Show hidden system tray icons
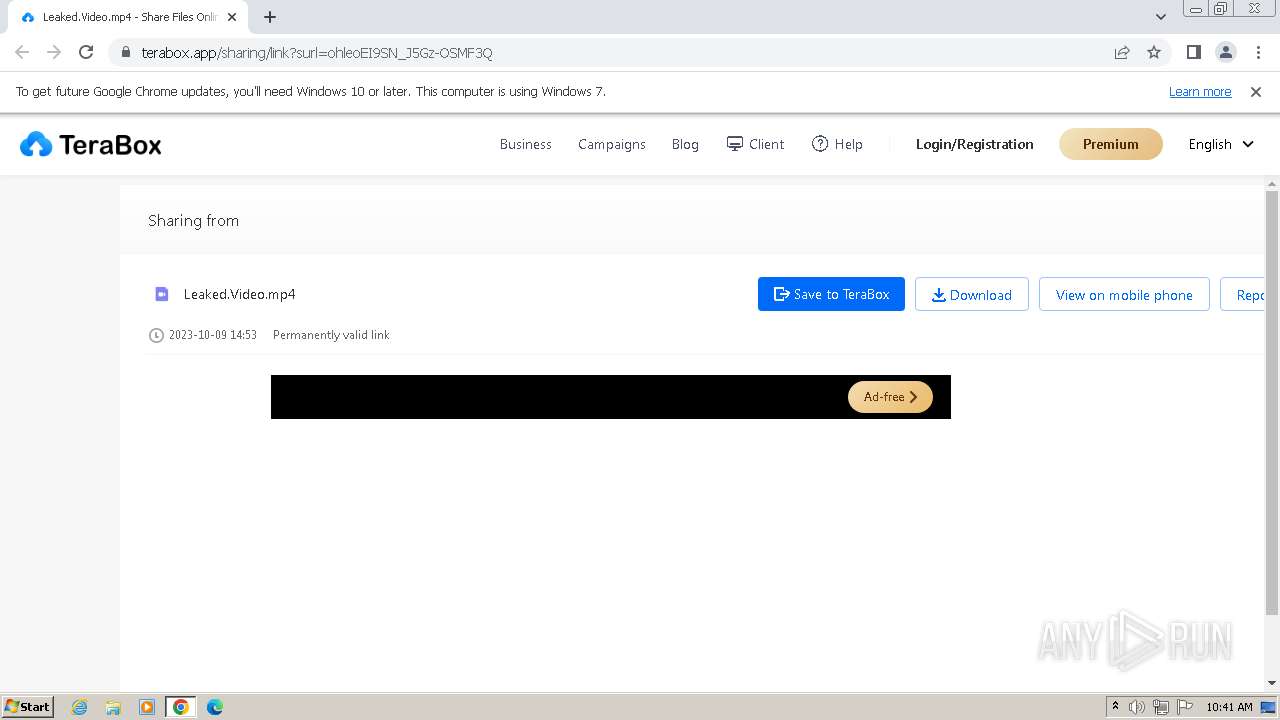The width and height of the screenshot is (1280, 720). click(1115, 707)
